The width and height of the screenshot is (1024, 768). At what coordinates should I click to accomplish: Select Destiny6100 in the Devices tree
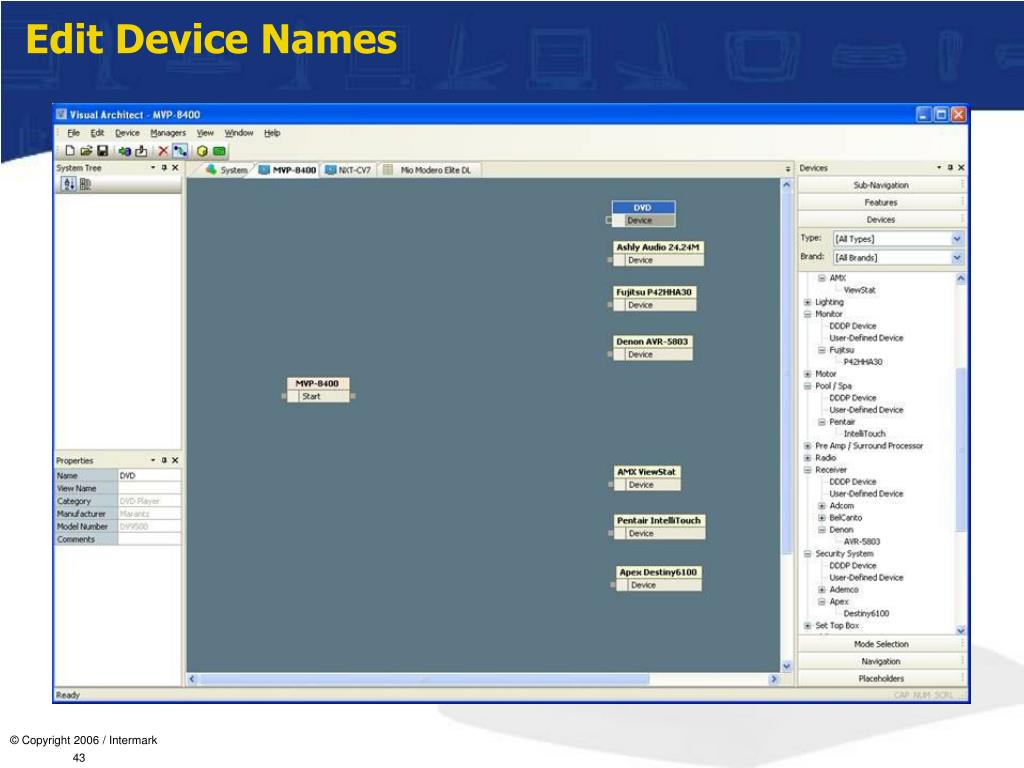(x=866, y=614)
